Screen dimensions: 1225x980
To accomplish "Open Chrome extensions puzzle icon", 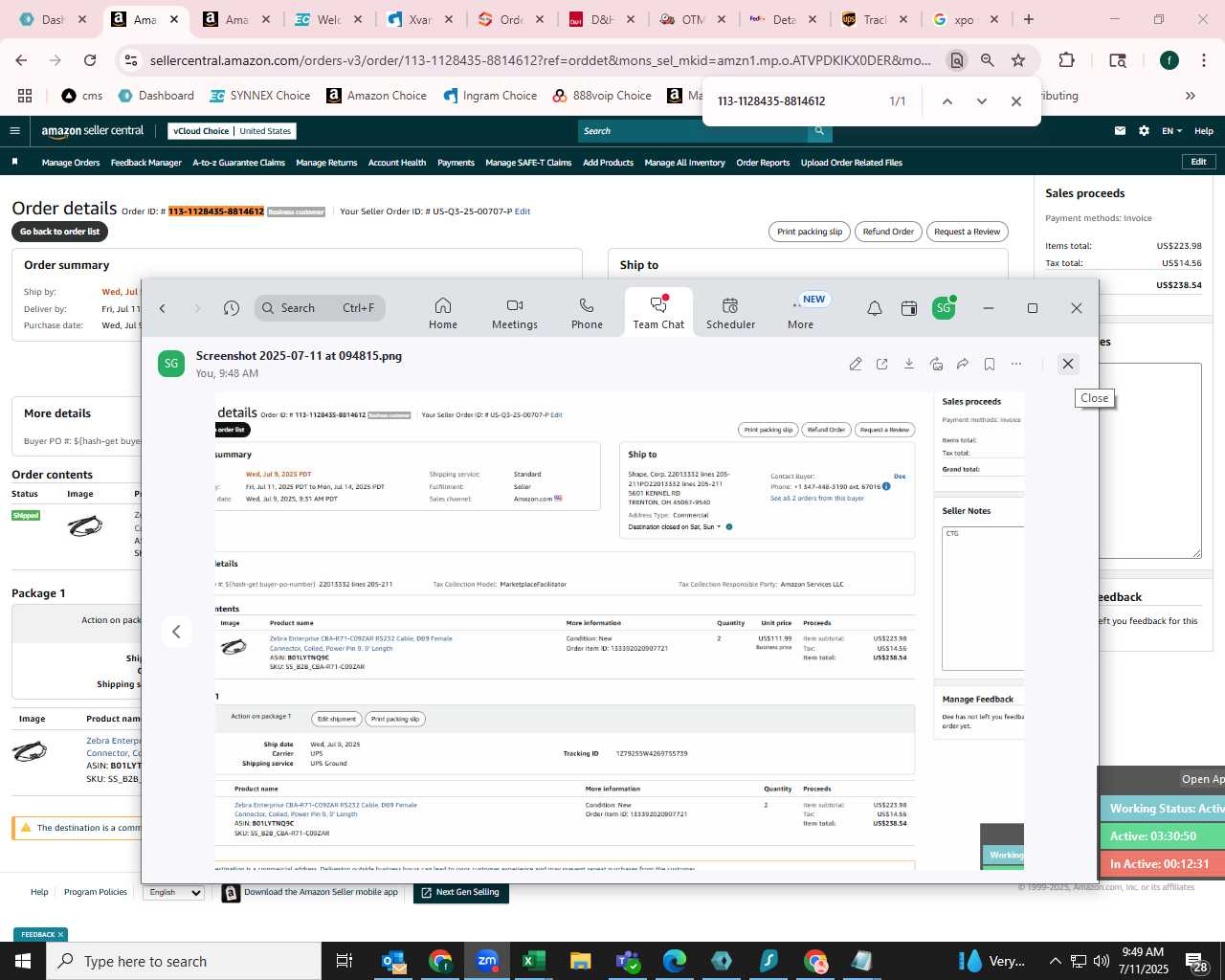I will (1066, 60).
